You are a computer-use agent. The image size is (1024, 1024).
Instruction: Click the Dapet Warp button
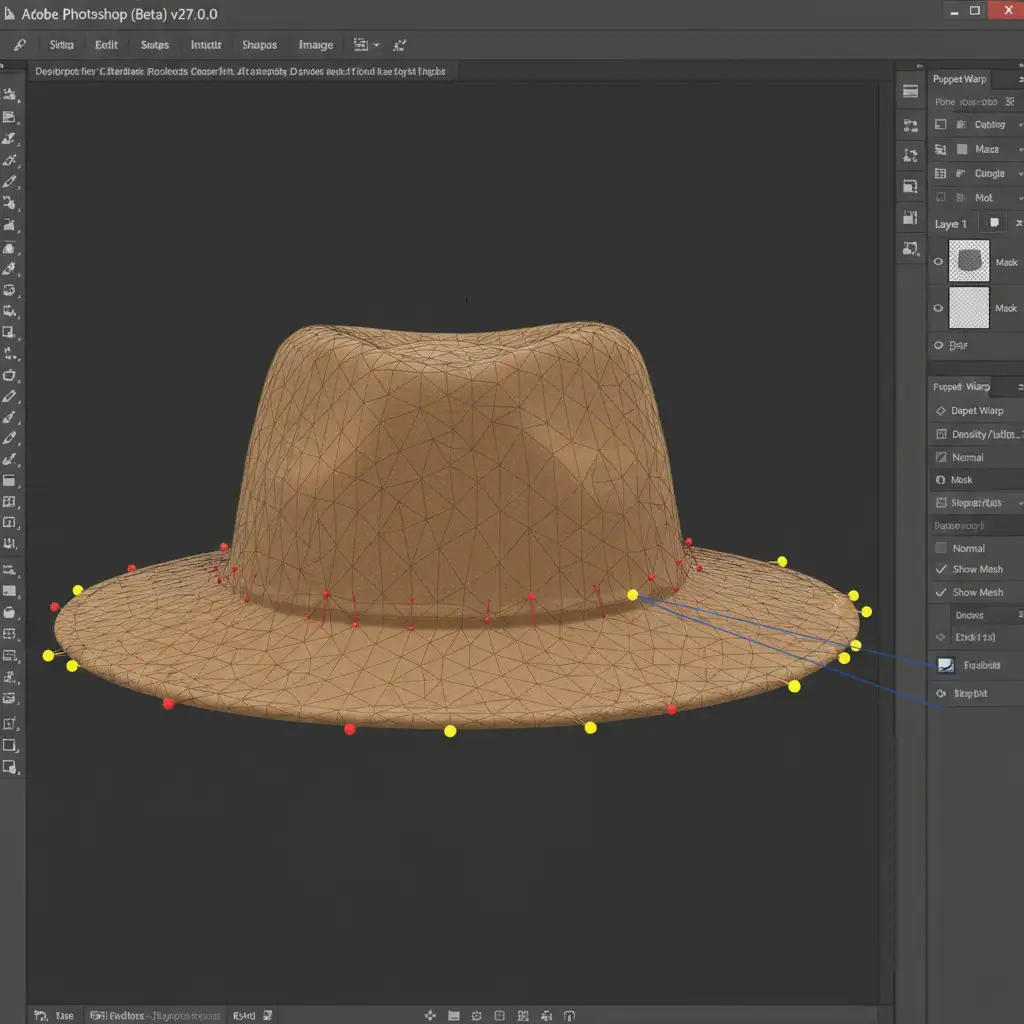pos(976,411)
